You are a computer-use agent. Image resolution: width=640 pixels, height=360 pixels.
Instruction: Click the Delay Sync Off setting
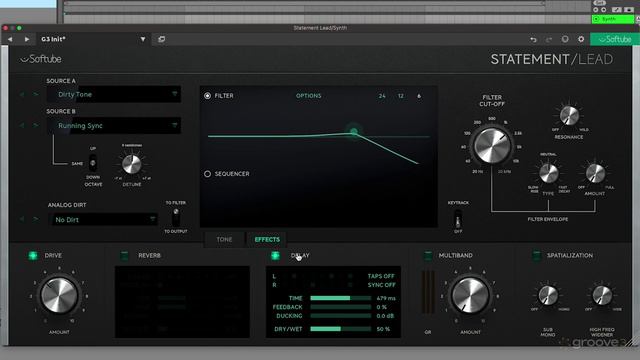(381, 285)
